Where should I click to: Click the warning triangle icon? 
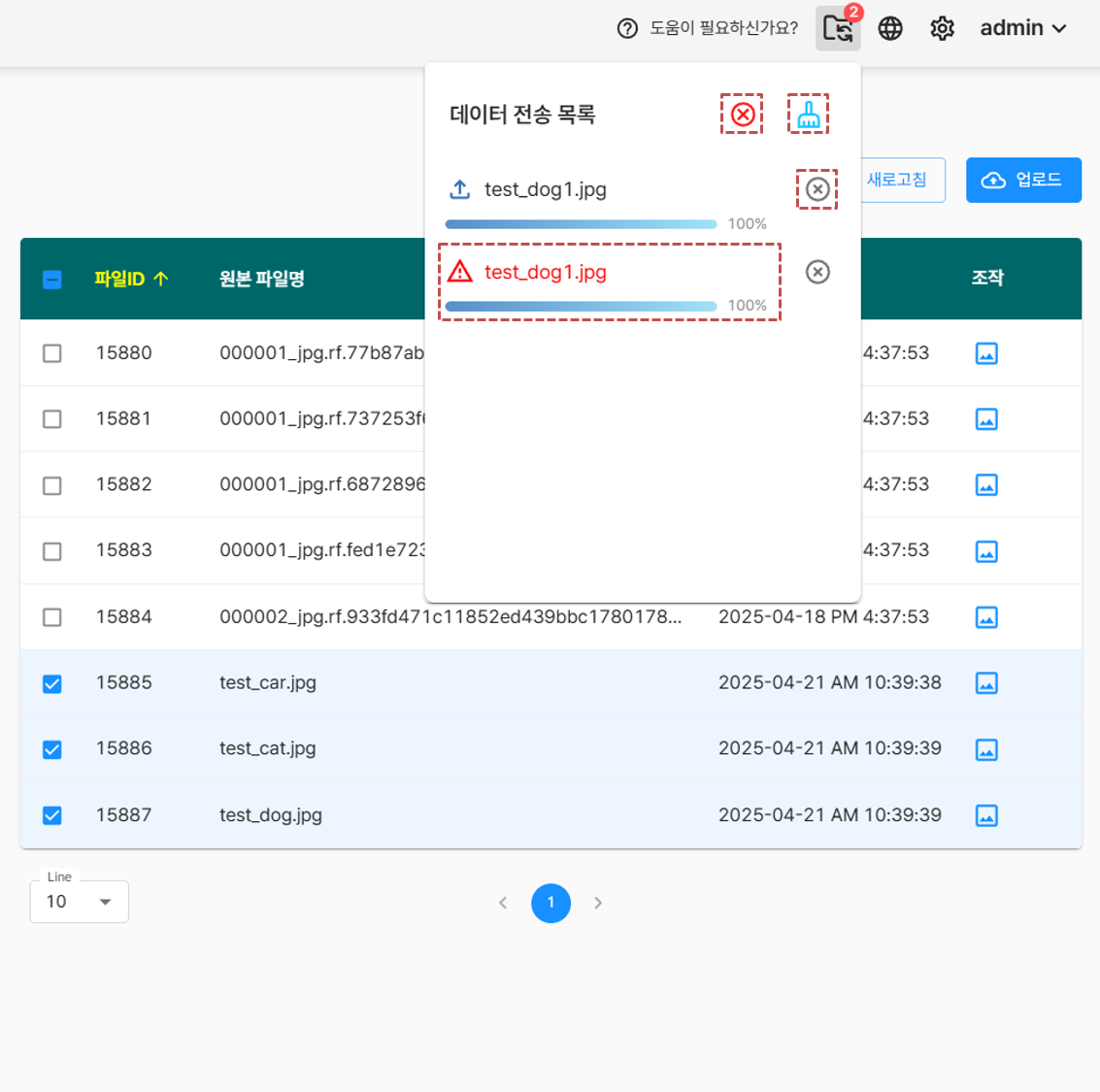click(x=460, y=272)
